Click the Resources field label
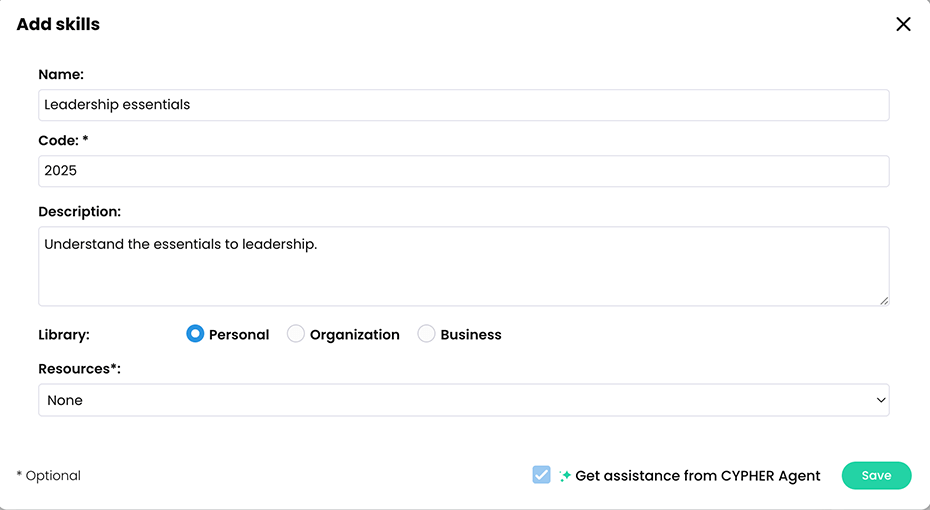The width and height of the screenshot is (930, 510). click(x=79, y=369)
